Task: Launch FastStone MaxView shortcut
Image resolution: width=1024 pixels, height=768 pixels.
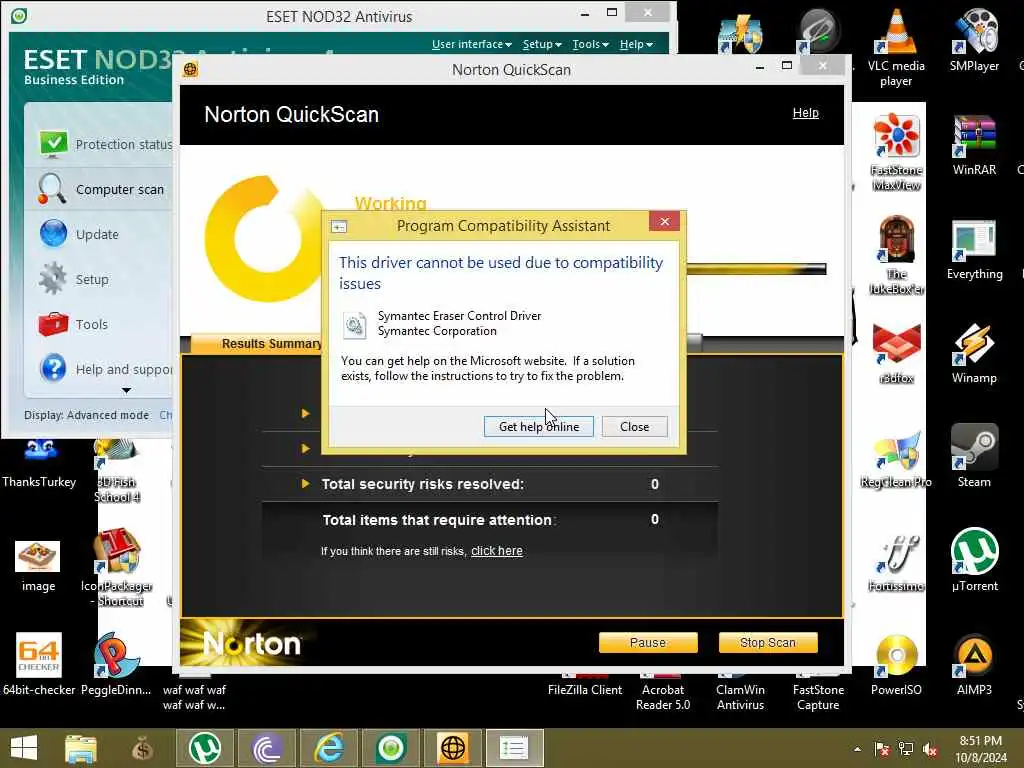Action: [897, 152]
